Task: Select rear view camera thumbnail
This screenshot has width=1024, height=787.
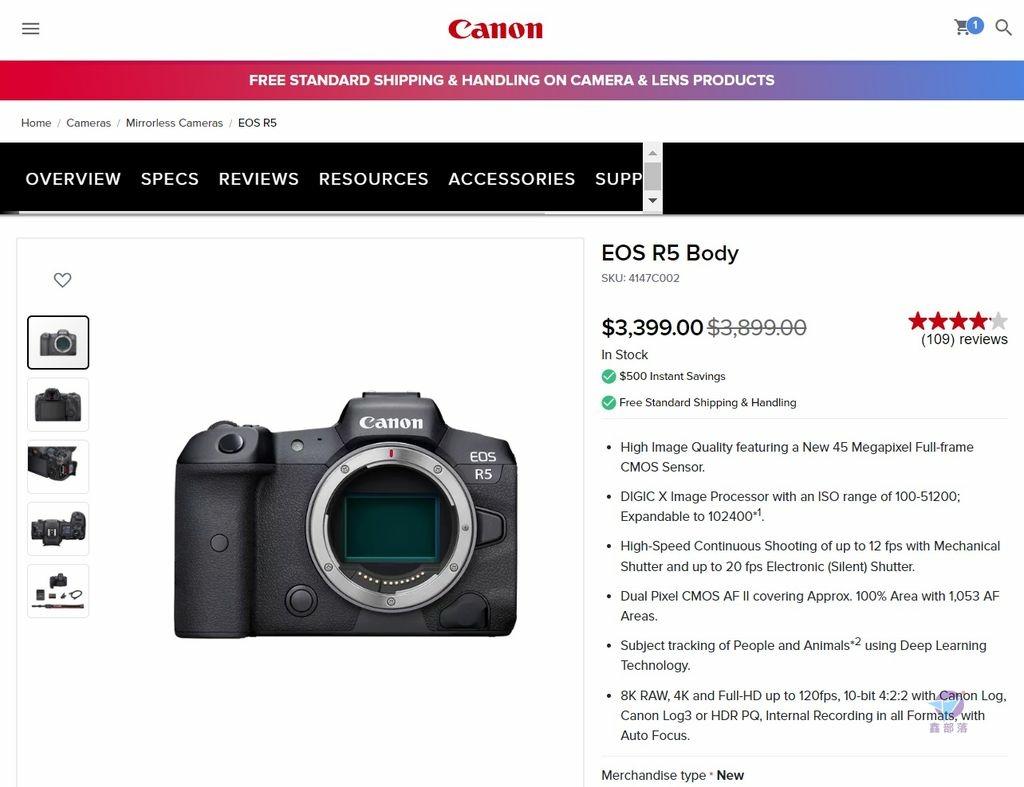Action: (x=58, y=404)
